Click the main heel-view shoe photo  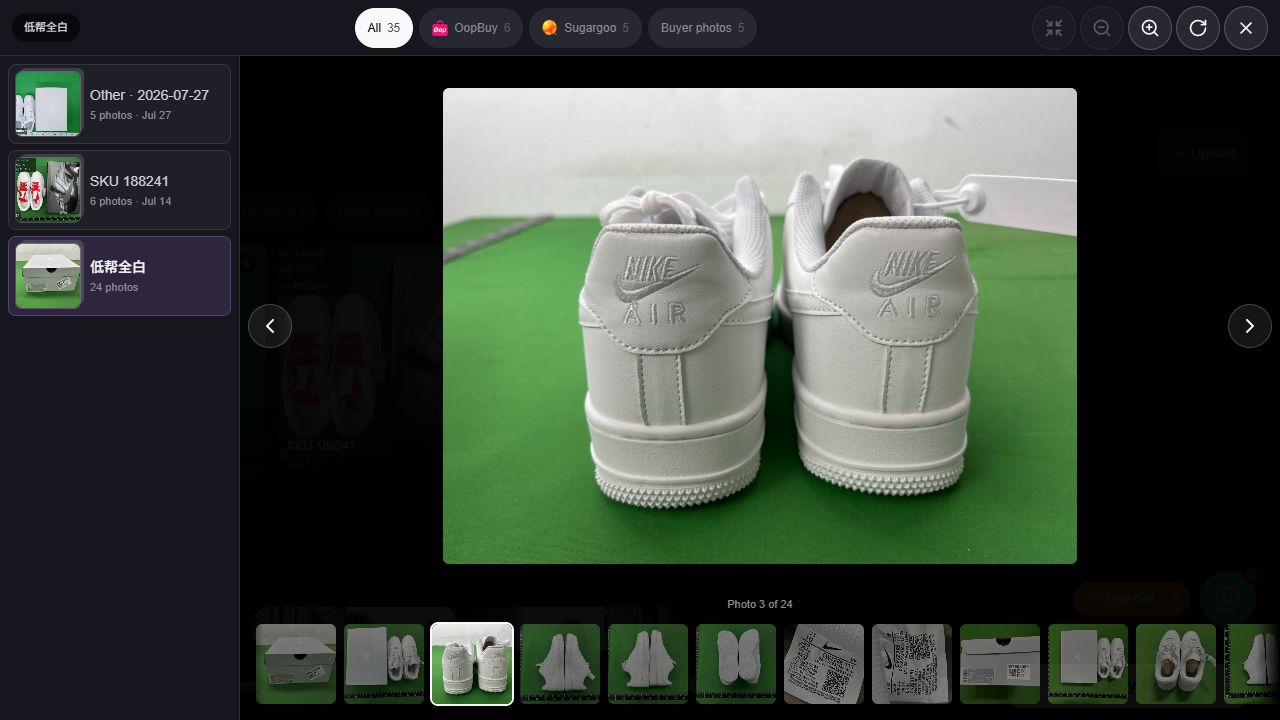[760, 326]
